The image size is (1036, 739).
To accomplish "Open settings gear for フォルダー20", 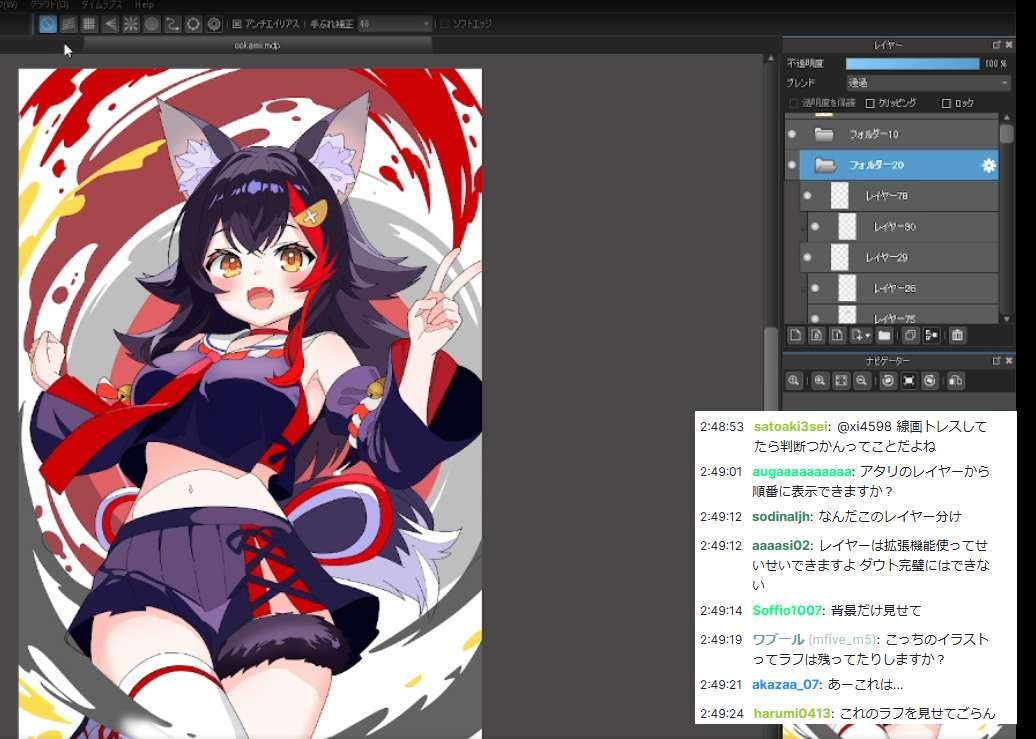I will tap(988, 165).
